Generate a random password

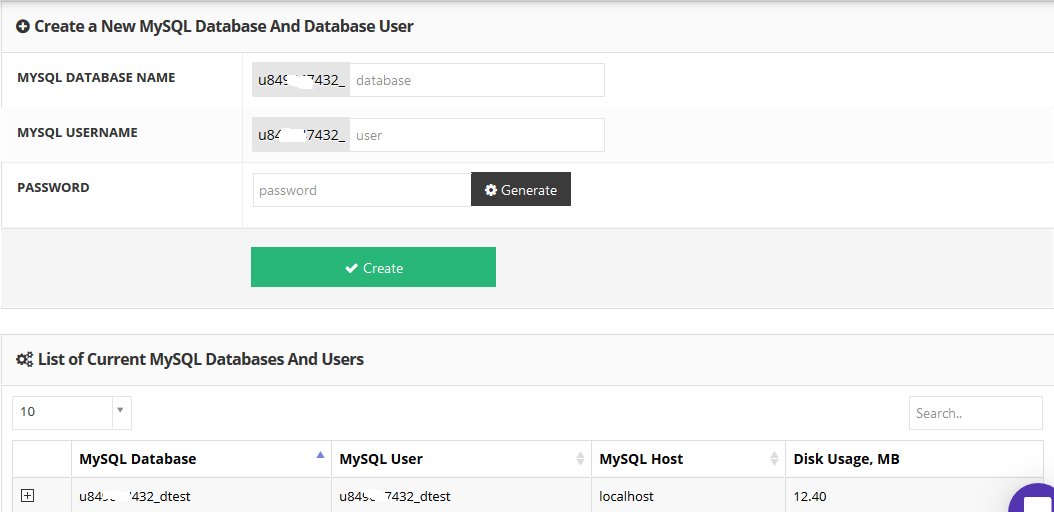[x=521, y=190]
